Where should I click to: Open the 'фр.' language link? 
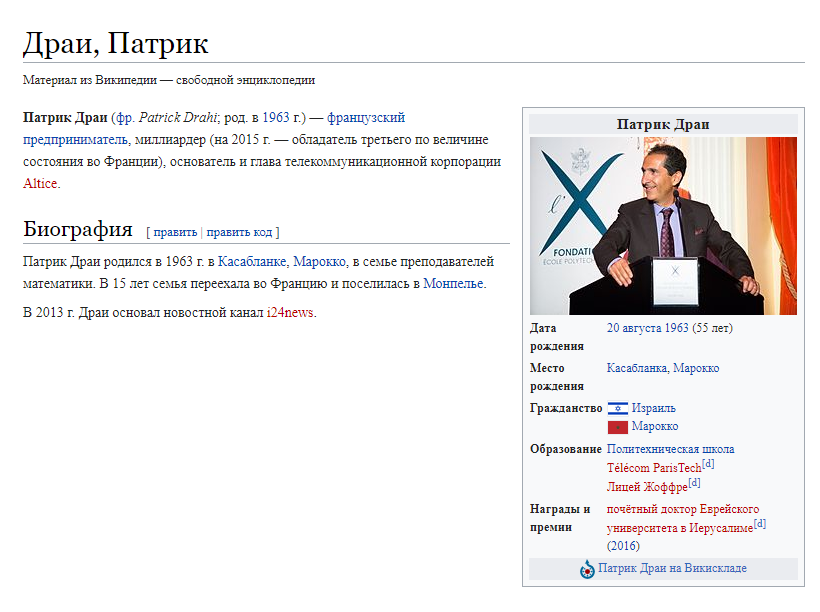(124, 118)
